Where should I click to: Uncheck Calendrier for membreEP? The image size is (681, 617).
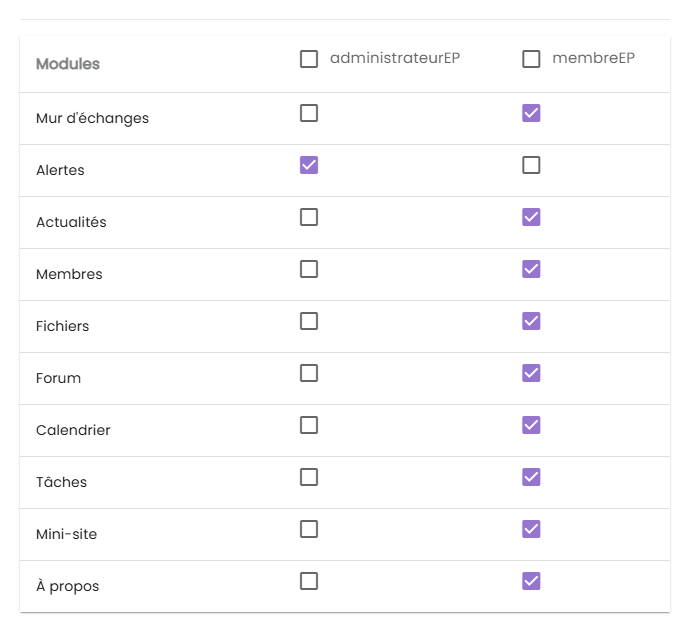point(531,425)
